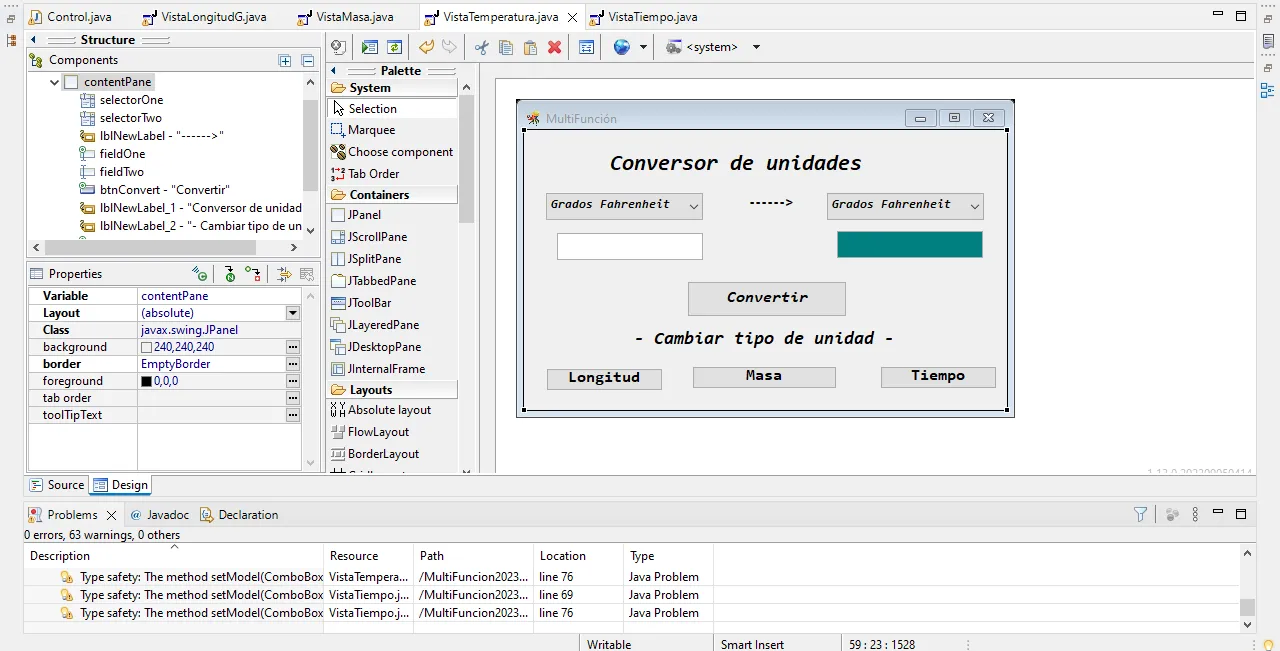Click the show advanced toolbar first icon
1280x651 pixels.
338,47
